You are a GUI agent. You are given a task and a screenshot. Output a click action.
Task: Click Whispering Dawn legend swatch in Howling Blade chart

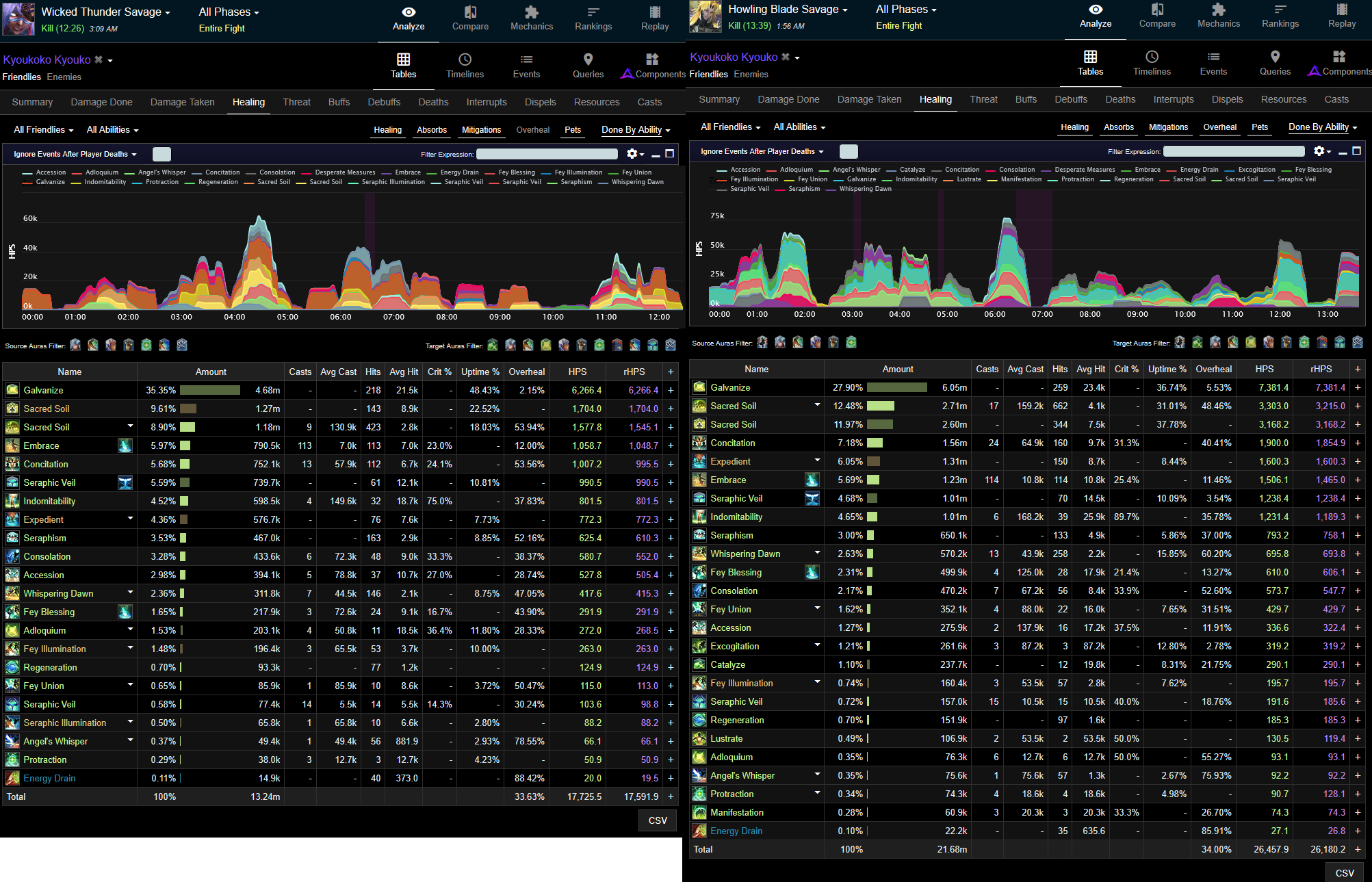(831, 189)
